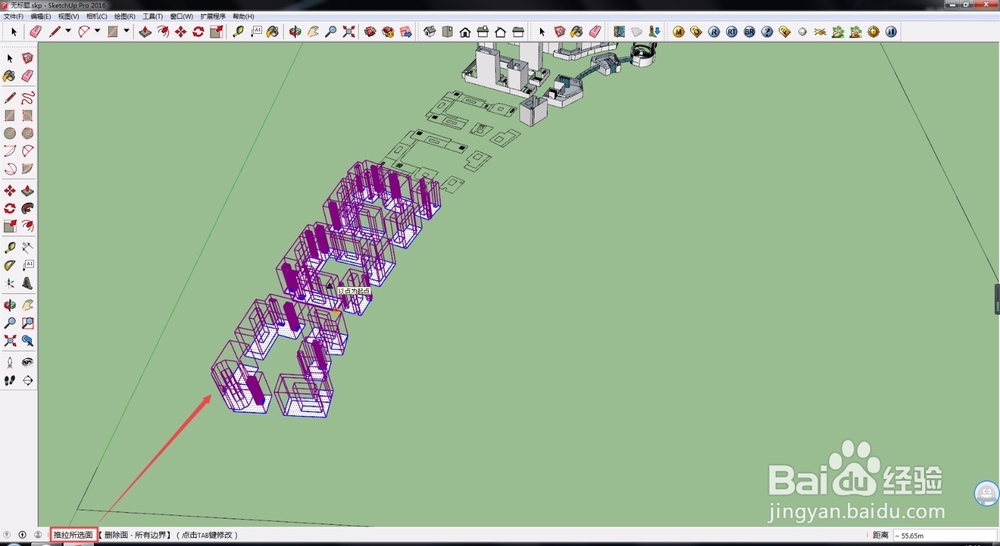
Task: Select the Dimension tool in left toolbar
Action: pyautogui.click(x=27, y=247)
